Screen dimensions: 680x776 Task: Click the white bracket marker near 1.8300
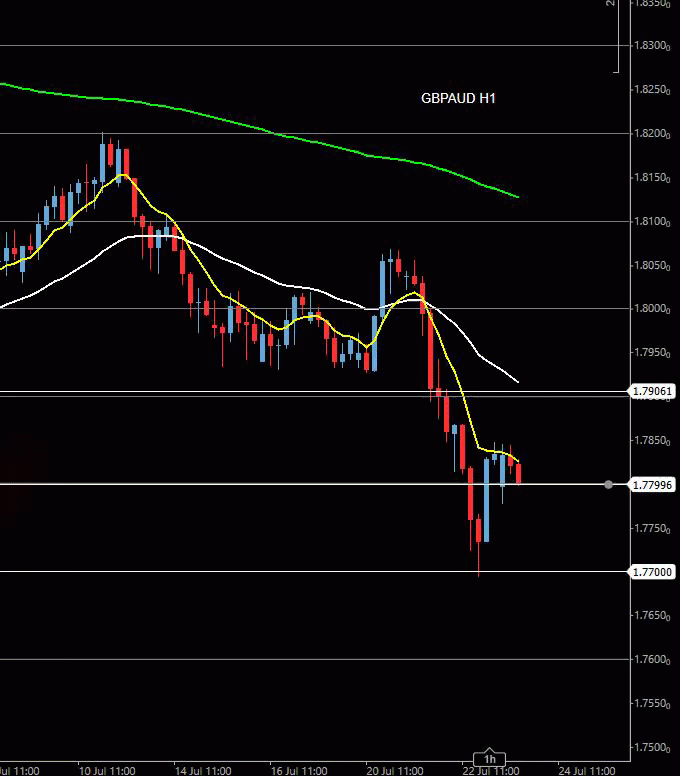(x=617, y=36)
